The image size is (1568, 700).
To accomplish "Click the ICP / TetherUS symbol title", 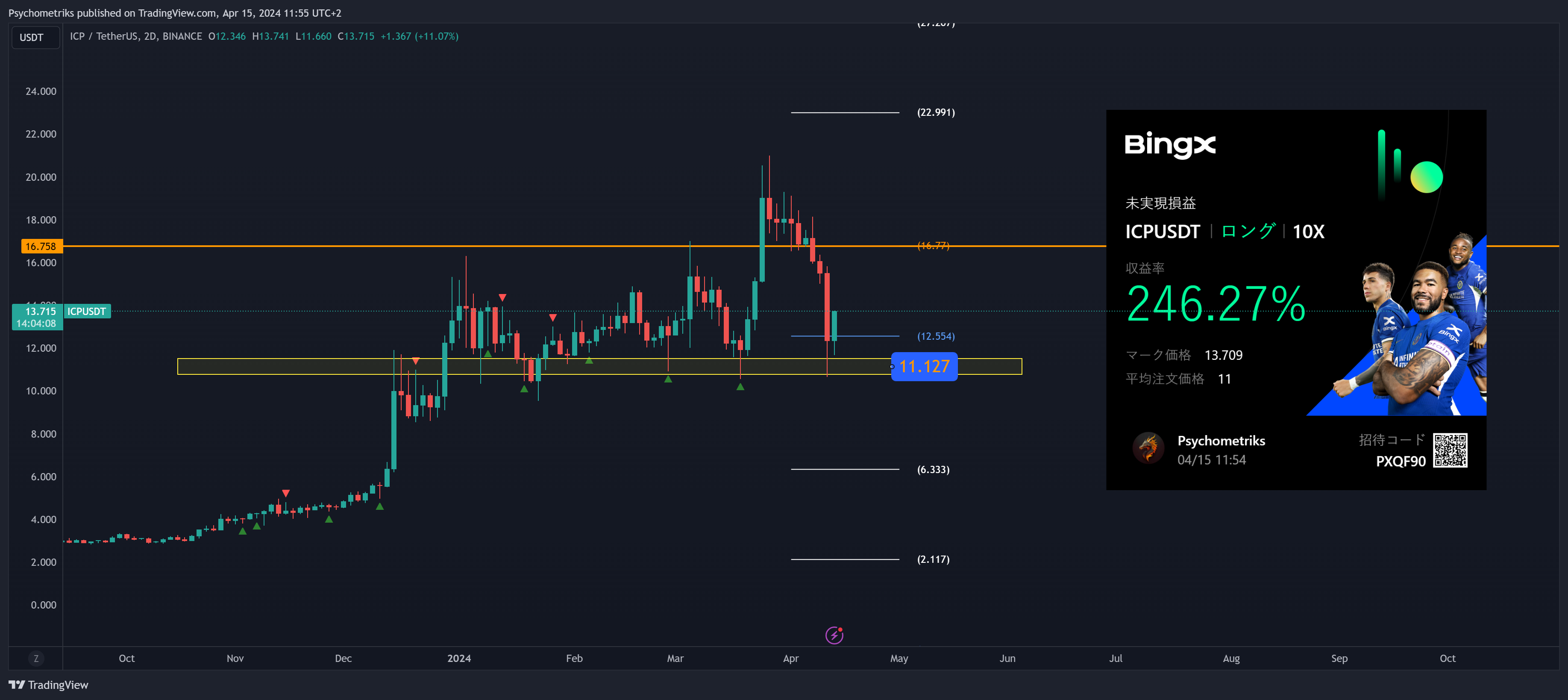I will pos(135,36).
